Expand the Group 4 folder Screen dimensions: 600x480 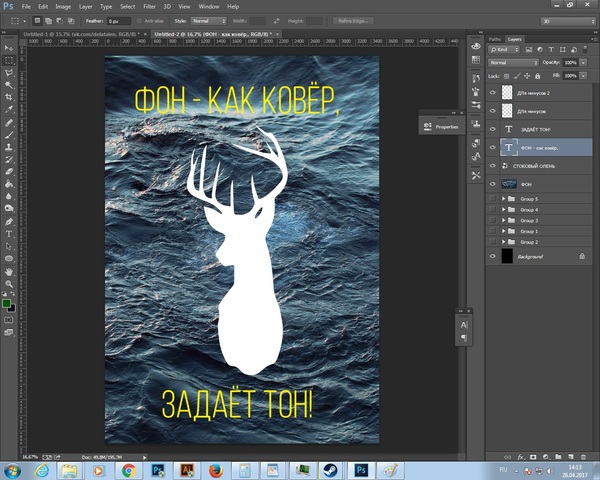pos(501,210)
